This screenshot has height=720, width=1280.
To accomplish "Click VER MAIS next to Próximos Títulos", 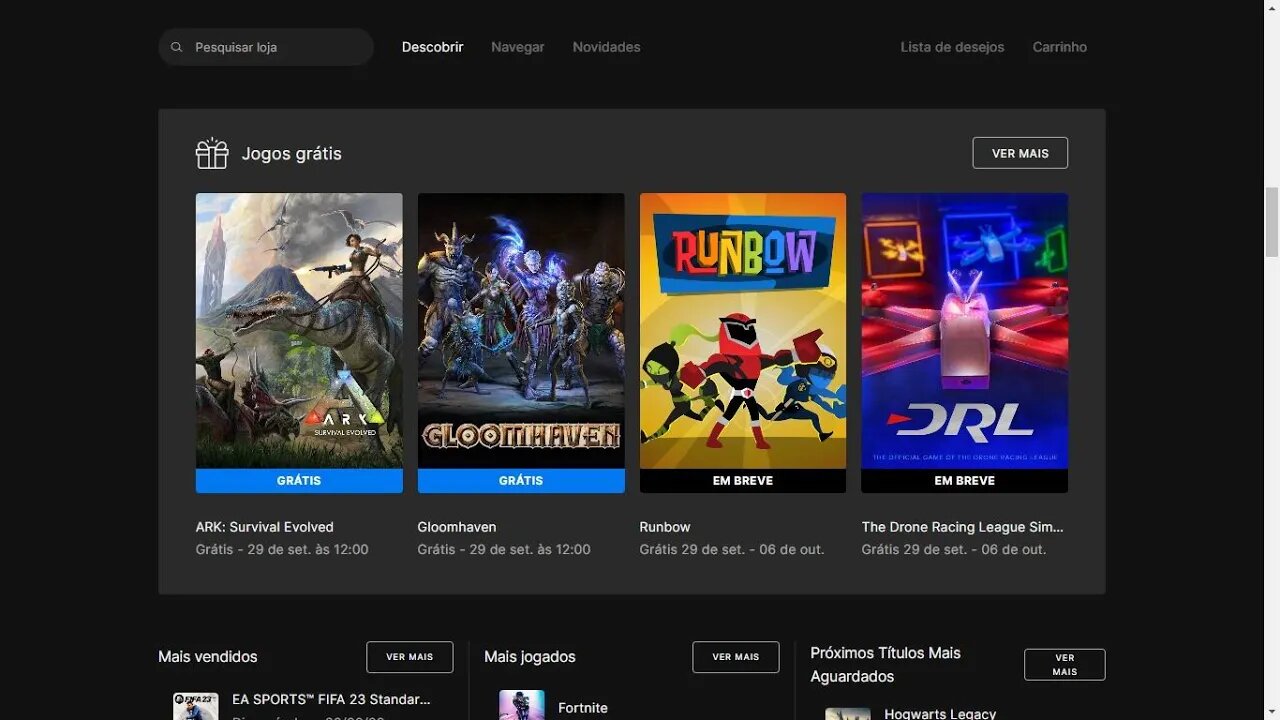I will (1065, 665).
